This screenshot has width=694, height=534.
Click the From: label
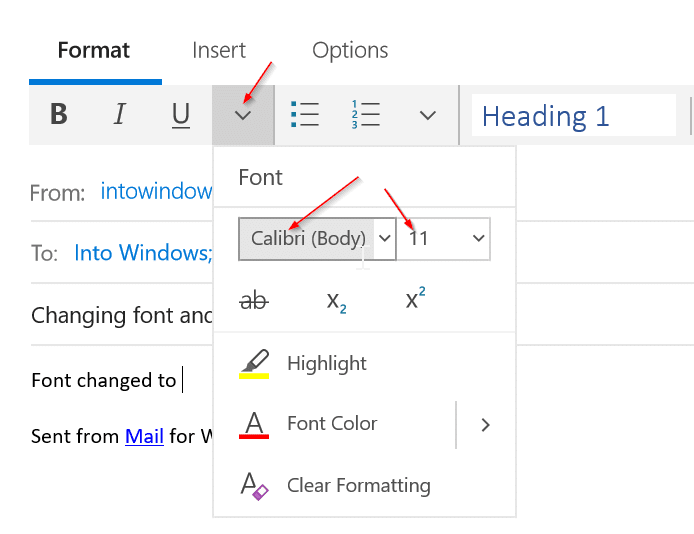pyautogui.click(x=57, y=193)
